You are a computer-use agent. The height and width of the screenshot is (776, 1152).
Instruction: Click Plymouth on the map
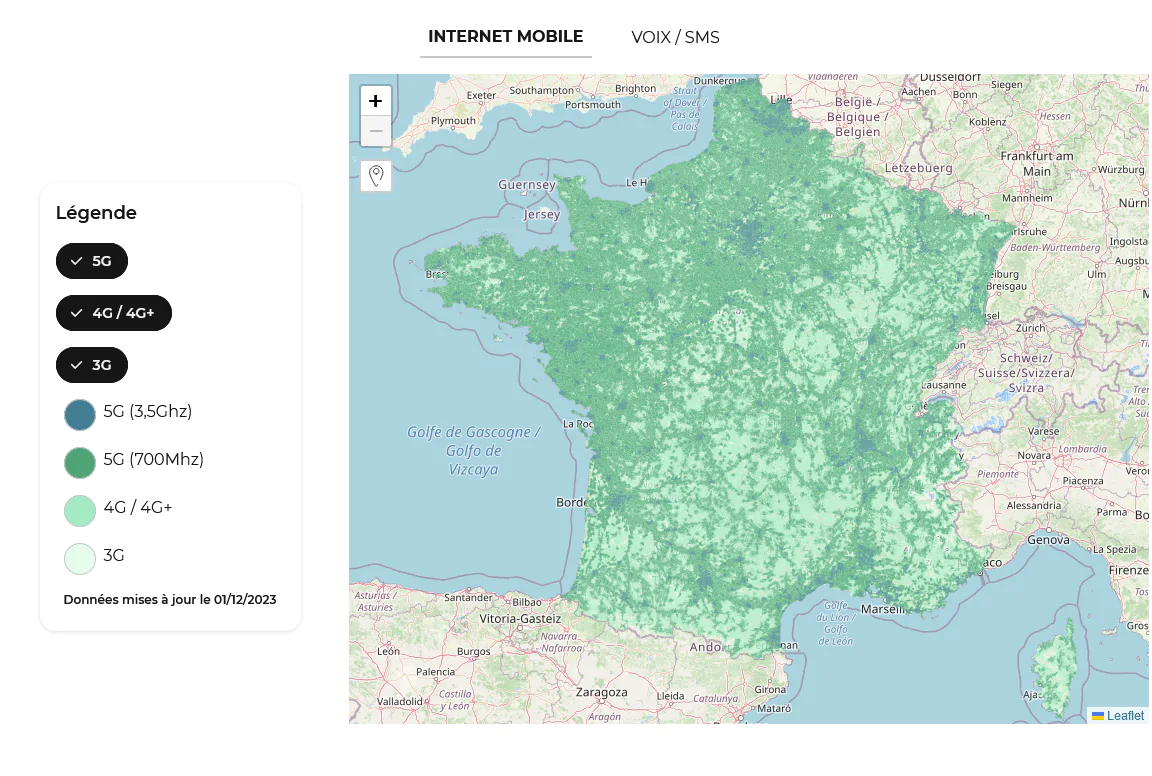click(x=453, y=121)
